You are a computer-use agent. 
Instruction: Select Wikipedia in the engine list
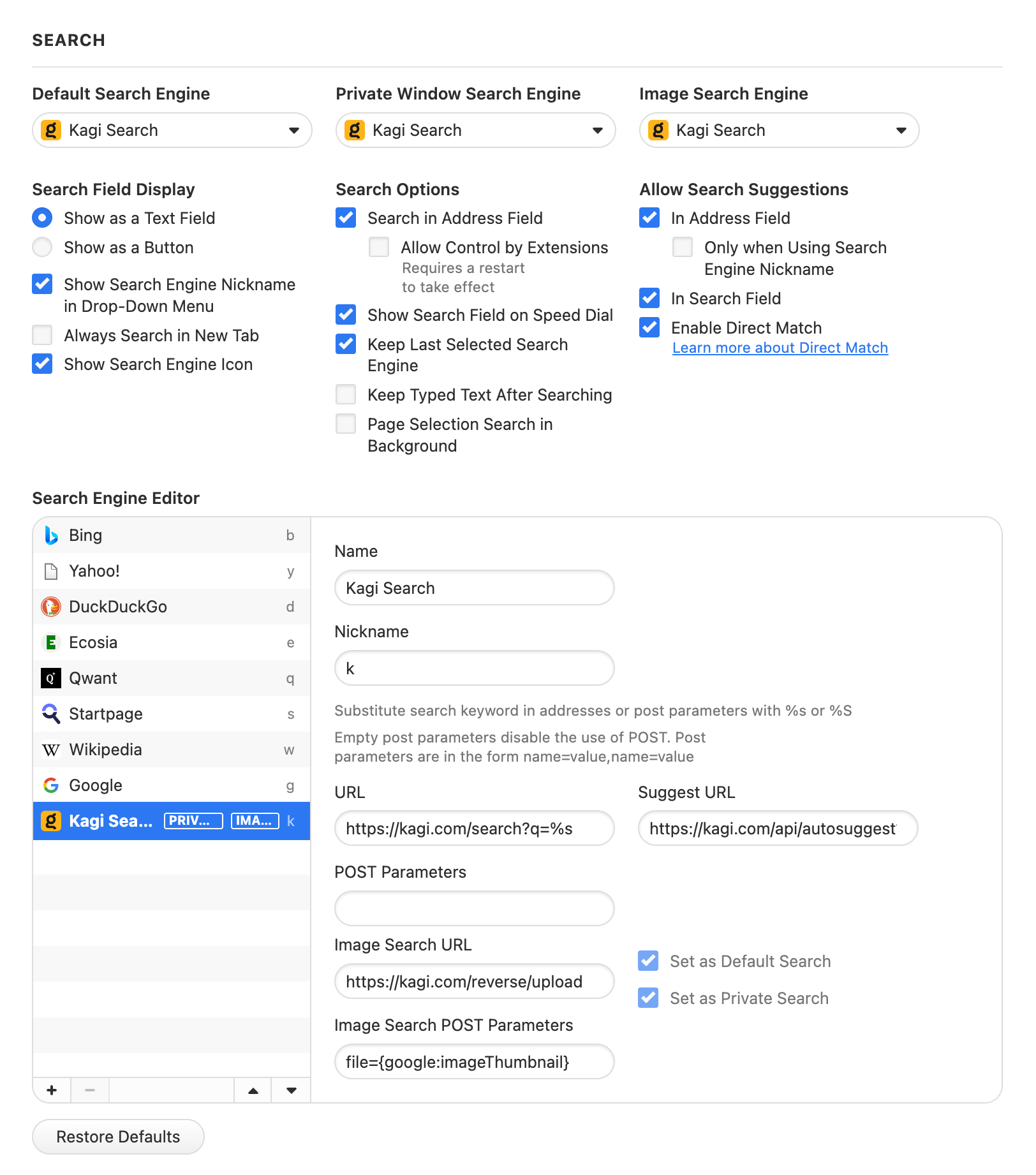coord(172,750)
